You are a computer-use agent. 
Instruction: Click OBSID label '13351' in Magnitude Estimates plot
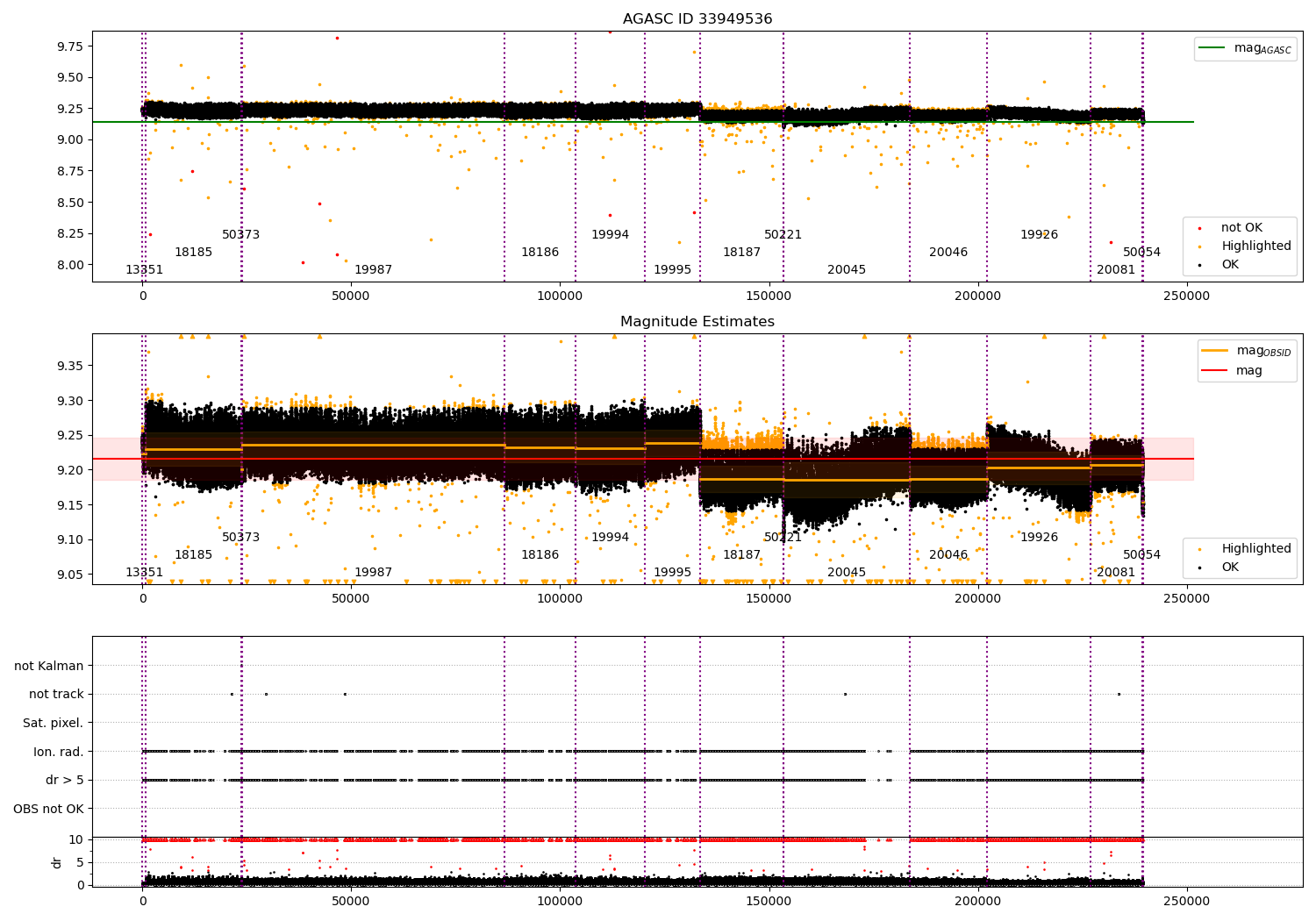145,573
